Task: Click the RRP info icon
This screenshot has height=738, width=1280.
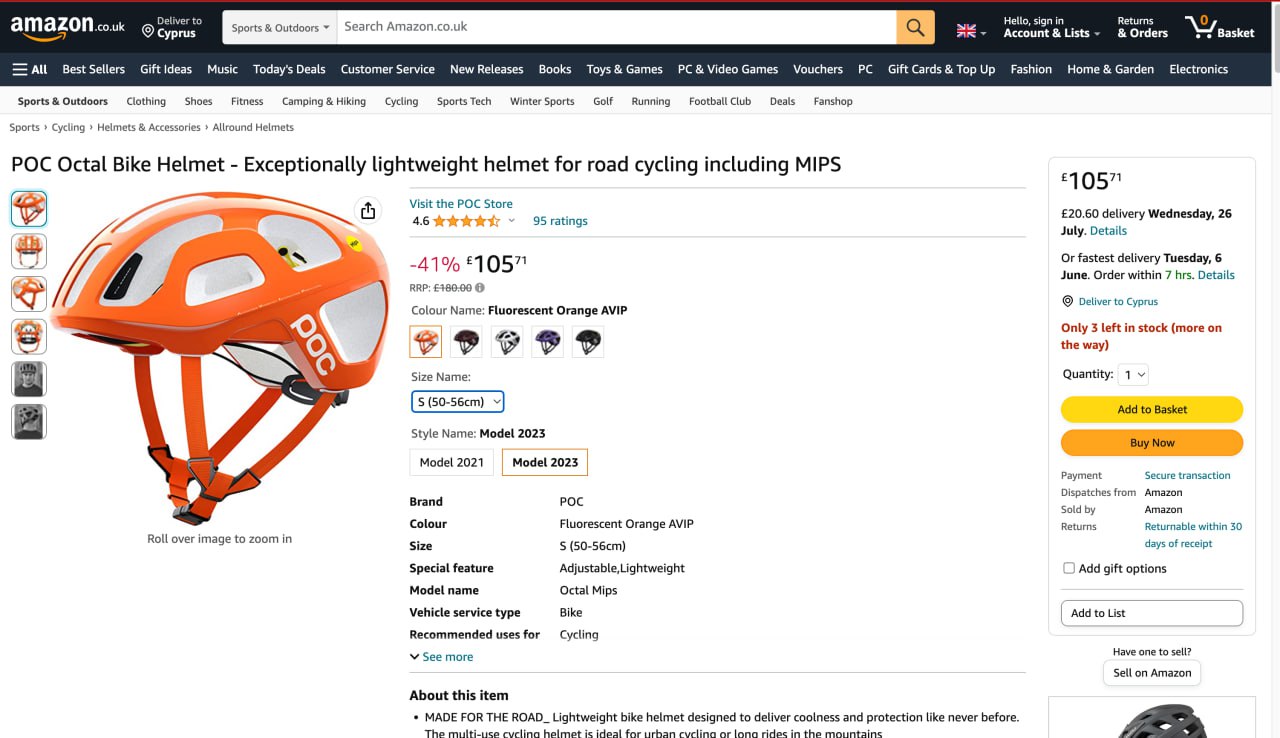Action: 479,288
